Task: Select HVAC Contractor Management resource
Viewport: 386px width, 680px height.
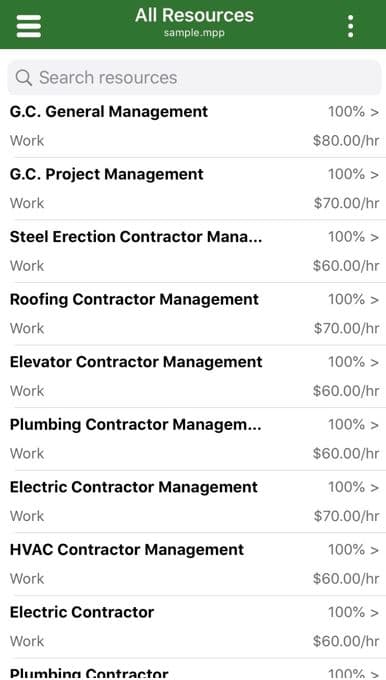Action: (193, 564)
